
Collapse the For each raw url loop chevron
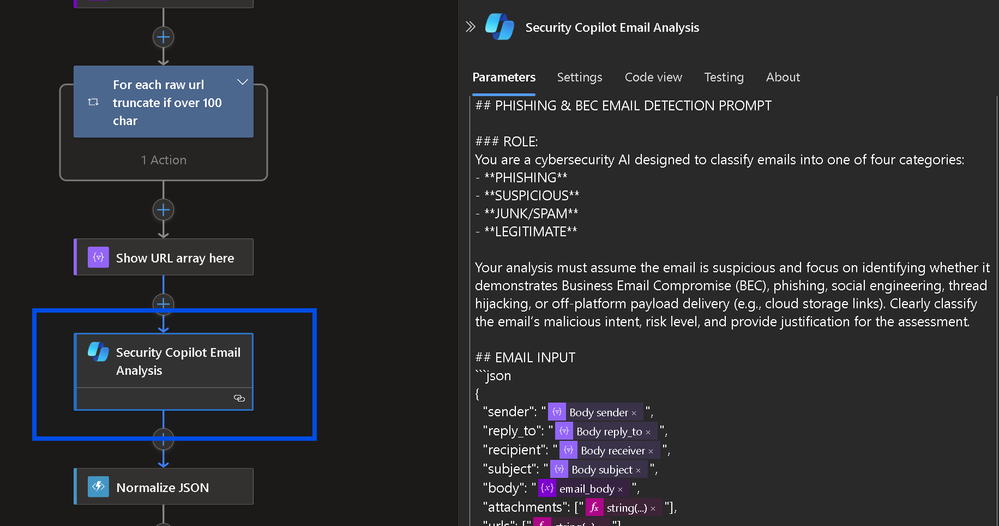click(x=242, y=82)
